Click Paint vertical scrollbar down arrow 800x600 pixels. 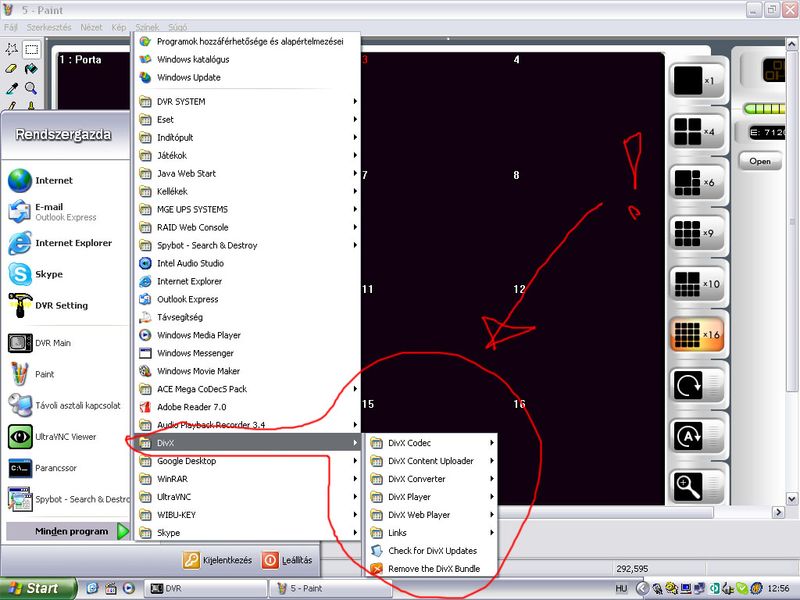792,498
